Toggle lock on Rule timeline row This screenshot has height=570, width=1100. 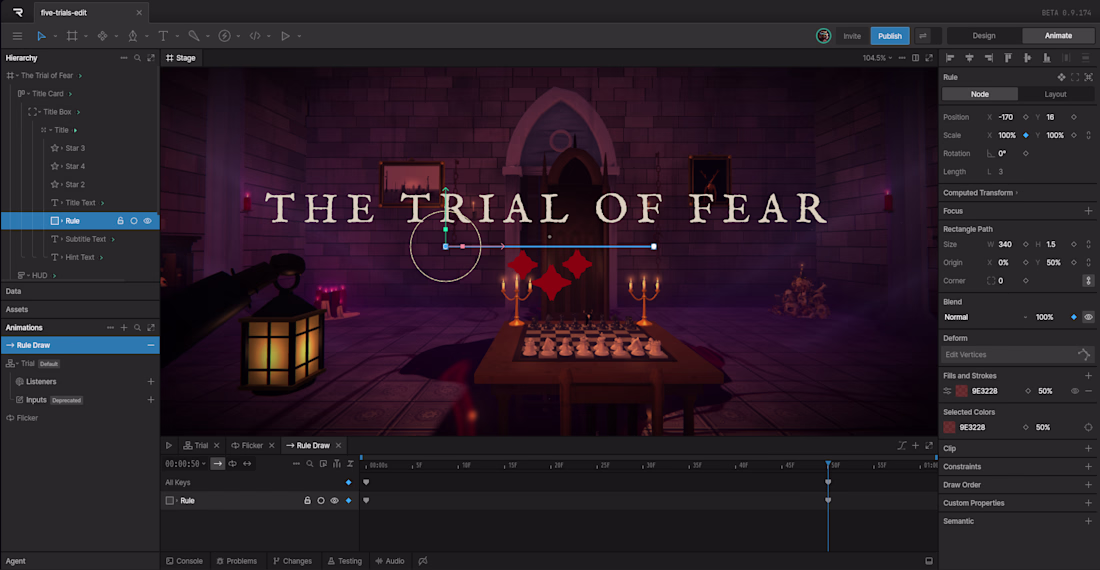point(307,501)
